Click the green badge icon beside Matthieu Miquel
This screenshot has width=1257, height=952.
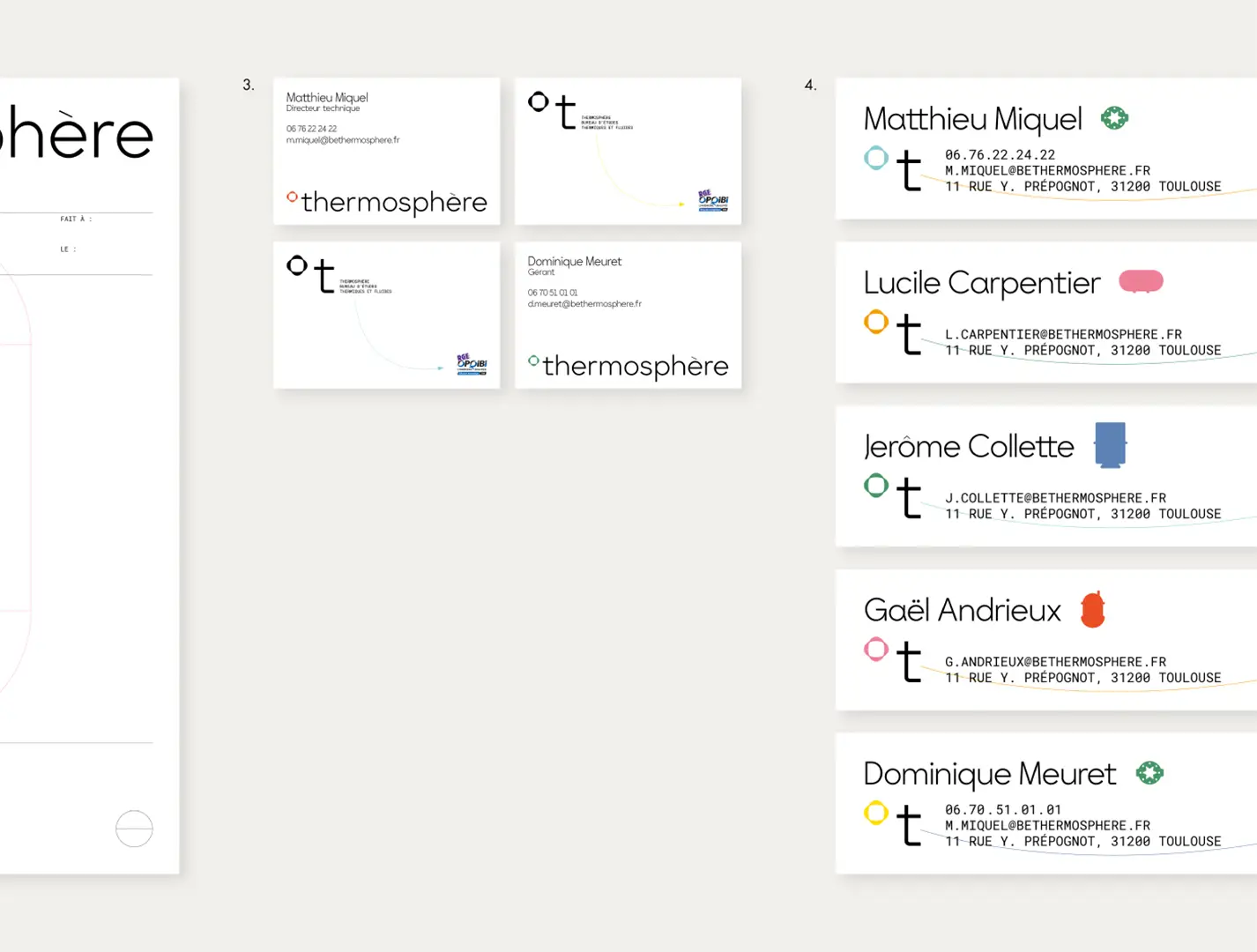(x=1114, y=118)
